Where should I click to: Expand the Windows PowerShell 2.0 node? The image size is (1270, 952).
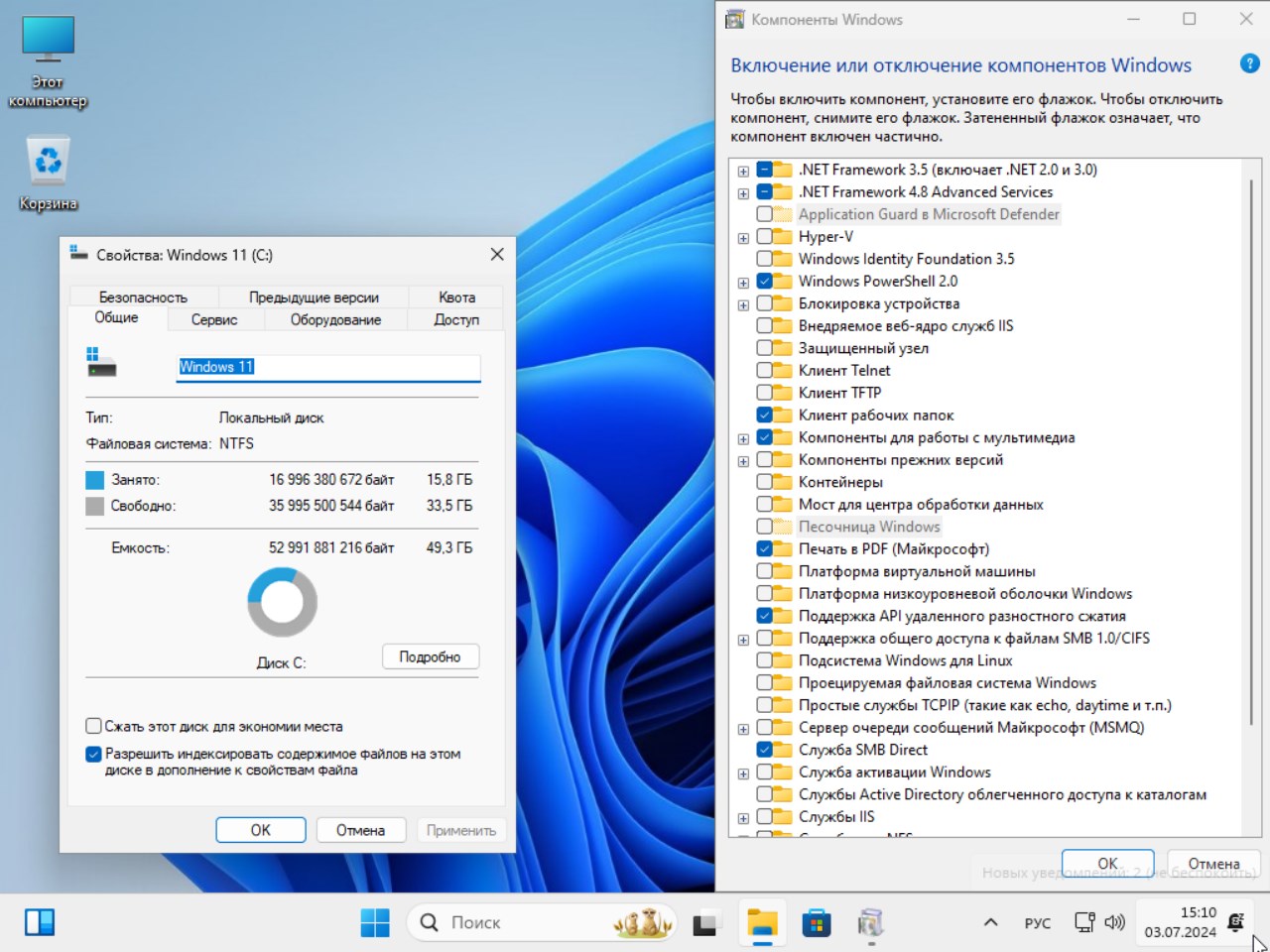743,283
